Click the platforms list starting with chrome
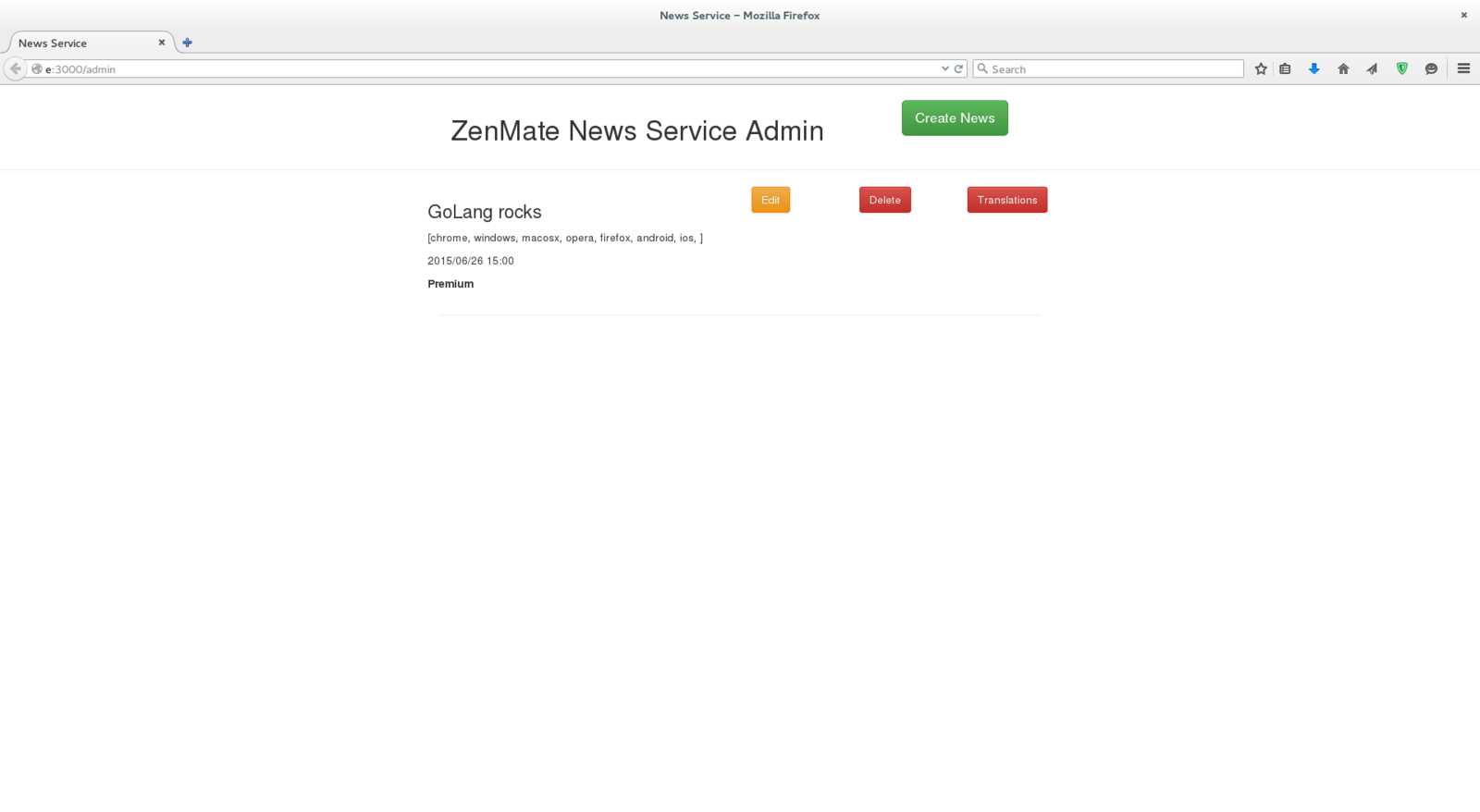This screenshot has height=812, width=1480. [565, 238]
